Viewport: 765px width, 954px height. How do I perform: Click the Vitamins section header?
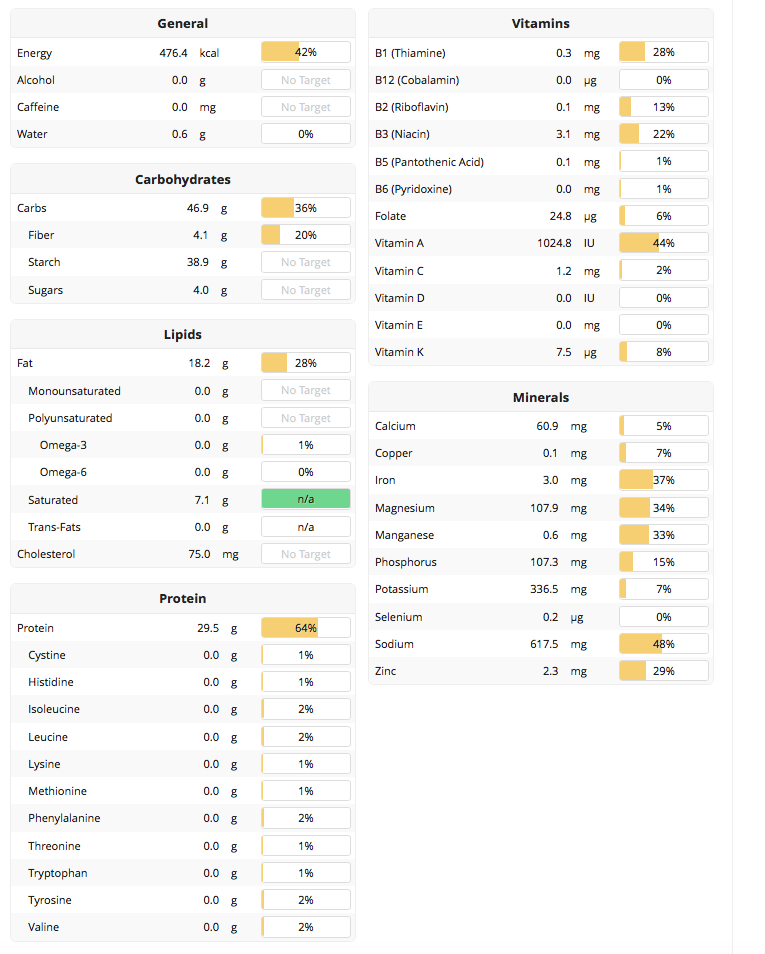pos(541,24)
